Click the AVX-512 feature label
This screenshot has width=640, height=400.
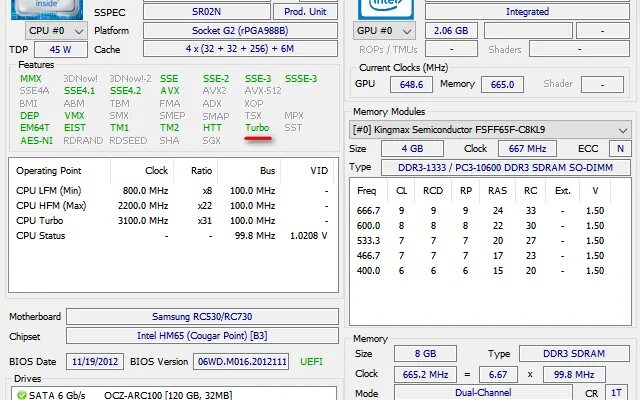[x=263, y=91]
